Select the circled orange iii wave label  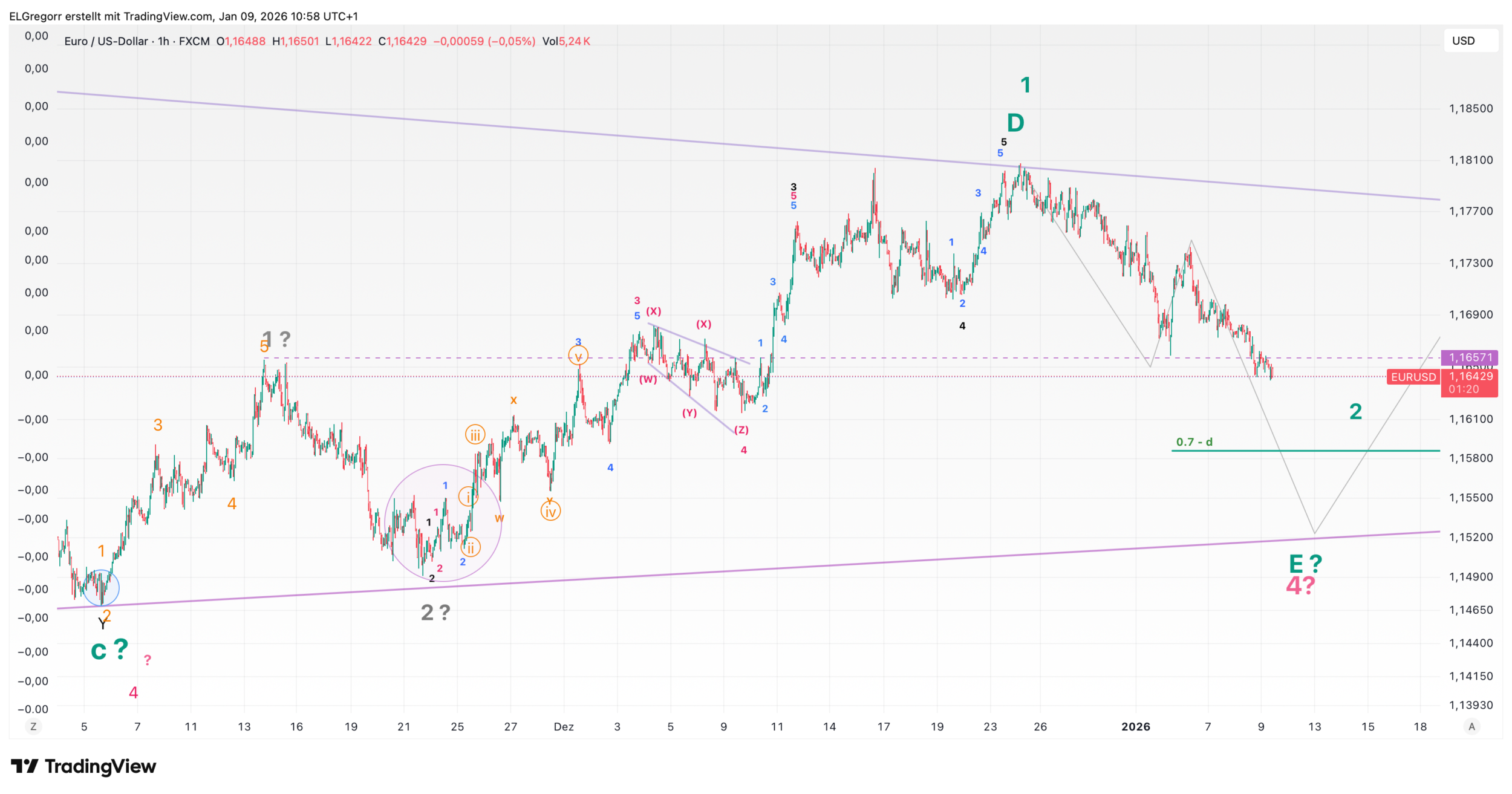click(475, 435)
